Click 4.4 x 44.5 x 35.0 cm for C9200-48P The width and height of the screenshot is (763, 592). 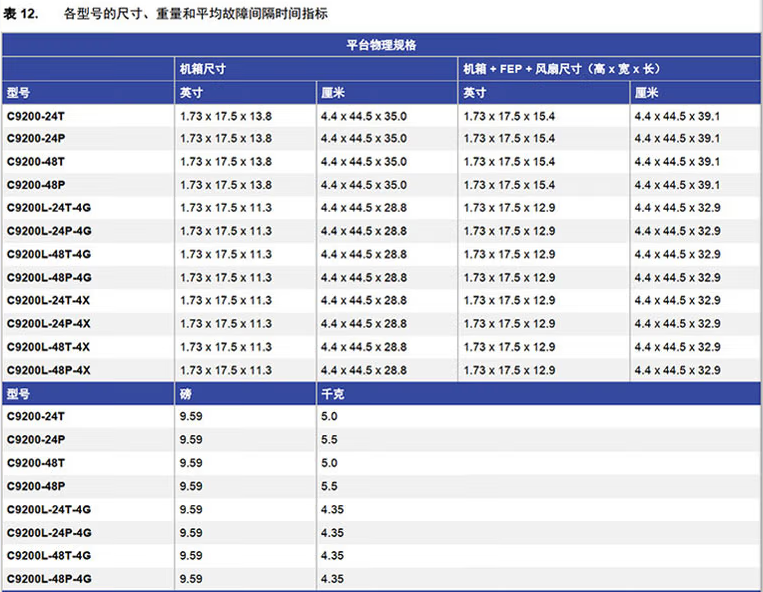363,185
